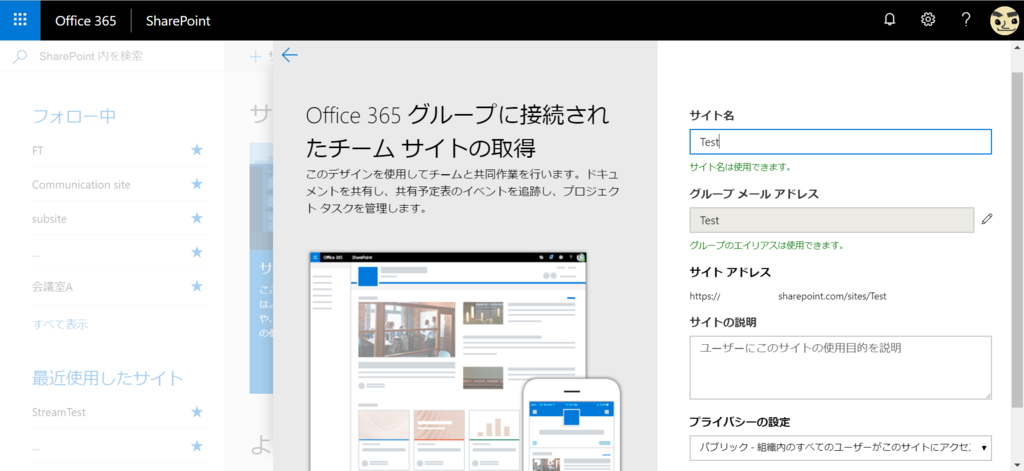Click the 最近使用したサイト heading
The height and width of the screenshot is (471, 1024).
[x=108, y=378]
